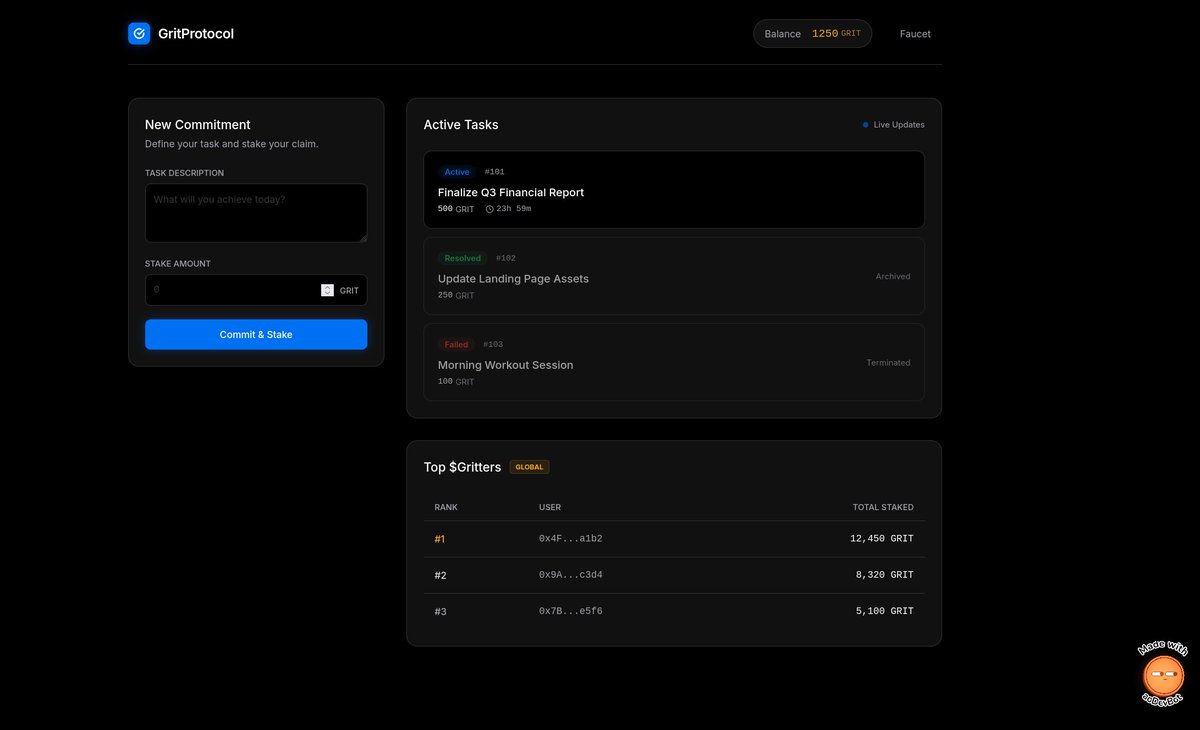The width and height of the screenshot is (1200, 730).
Task: Click the GritProtocol brand name
Action: pyautogui.click(x=196, y=34)
